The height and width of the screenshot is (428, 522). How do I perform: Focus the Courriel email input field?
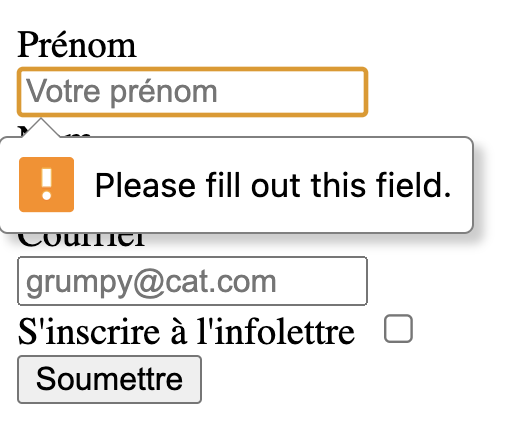tap(192, 281)
